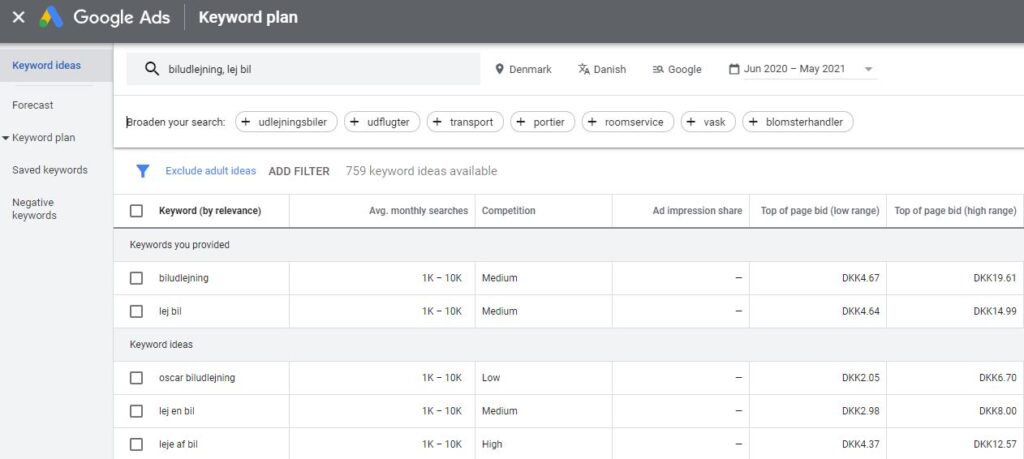This screenshot has height=459, width=1024.
Task: Click the DKK2.05 bid value
Action: 860,378
